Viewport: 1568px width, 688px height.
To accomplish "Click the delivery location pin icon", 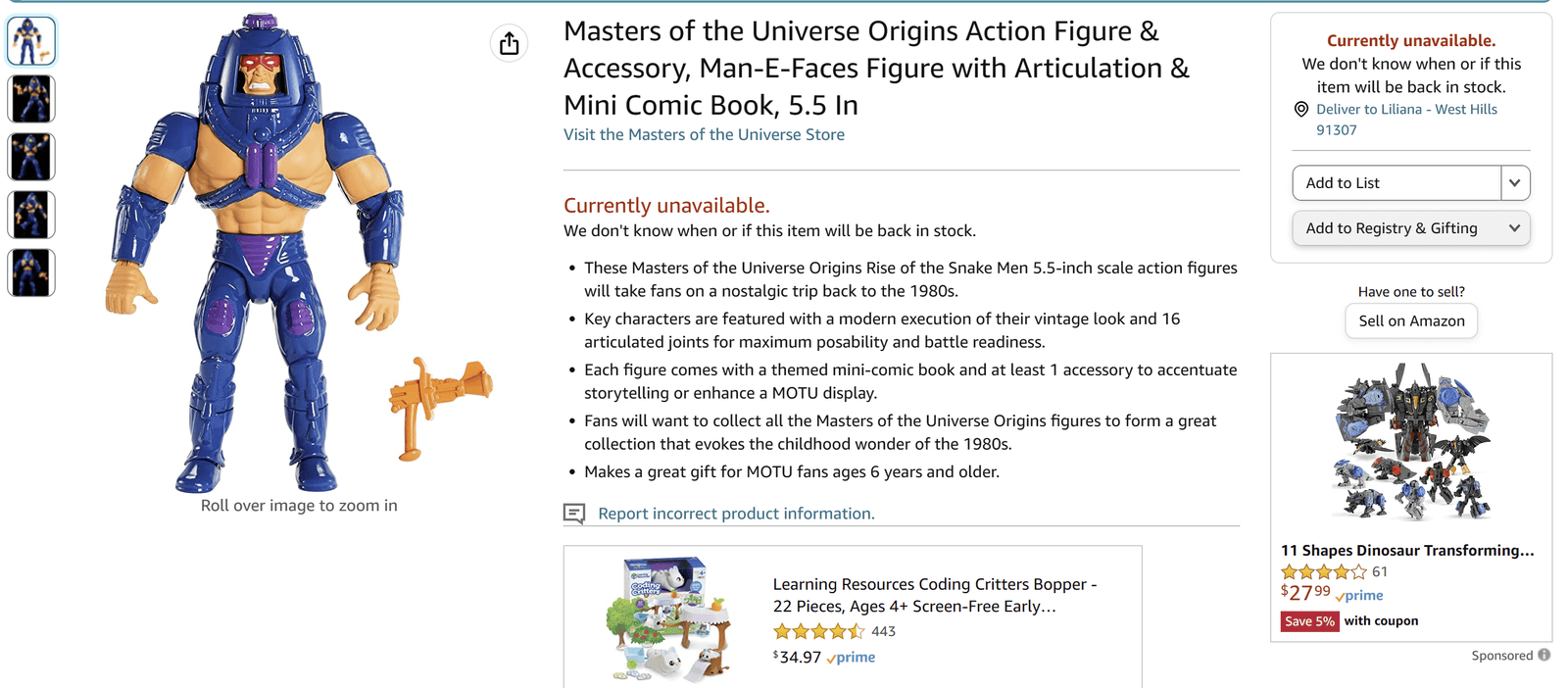I will pos(1300,110).
